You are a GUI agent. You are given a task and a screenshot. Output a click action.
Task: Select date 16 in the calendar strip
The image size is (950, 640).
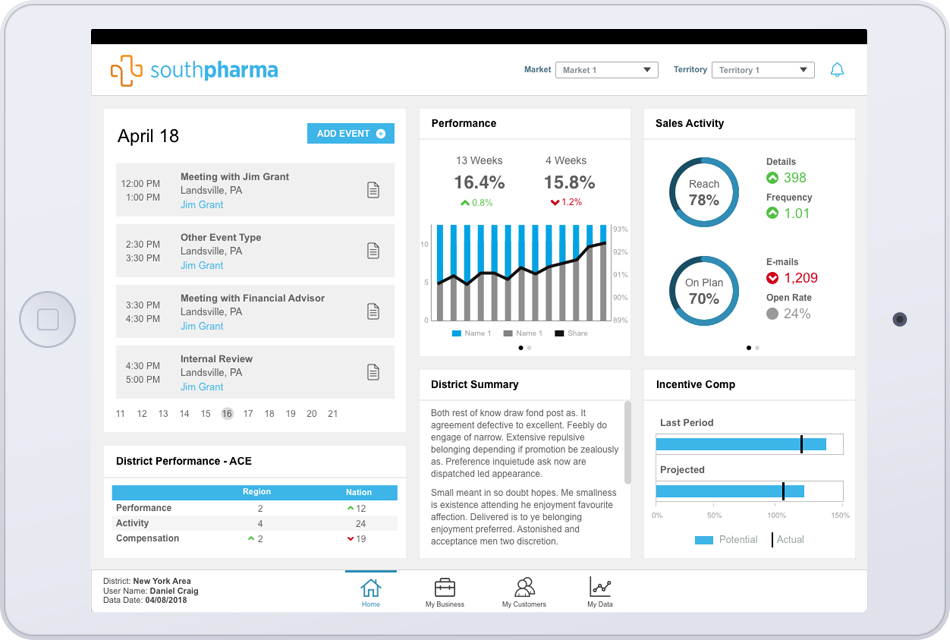coord(227,414)
